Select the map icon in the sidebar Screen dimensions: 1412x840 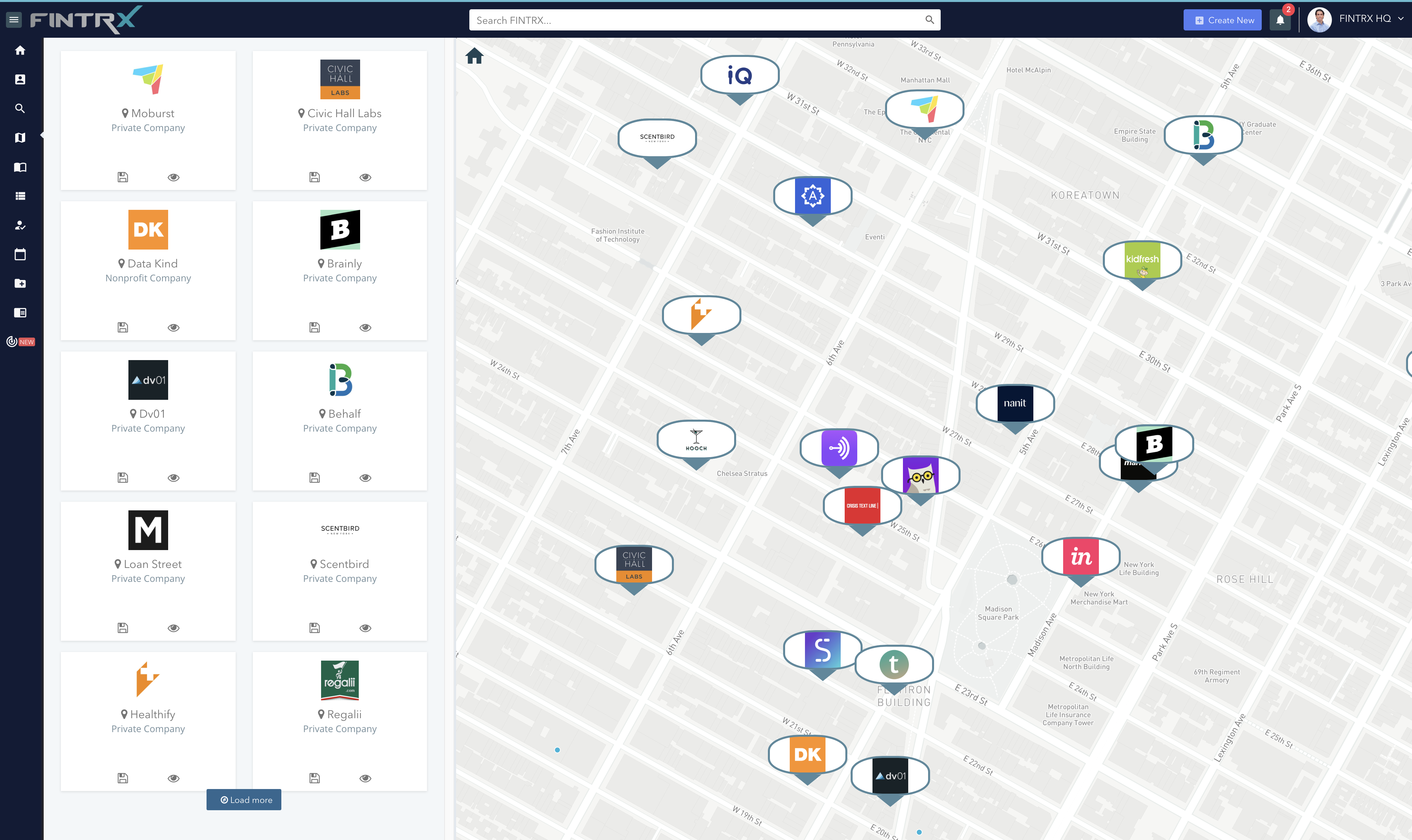[x=20, y=138]
